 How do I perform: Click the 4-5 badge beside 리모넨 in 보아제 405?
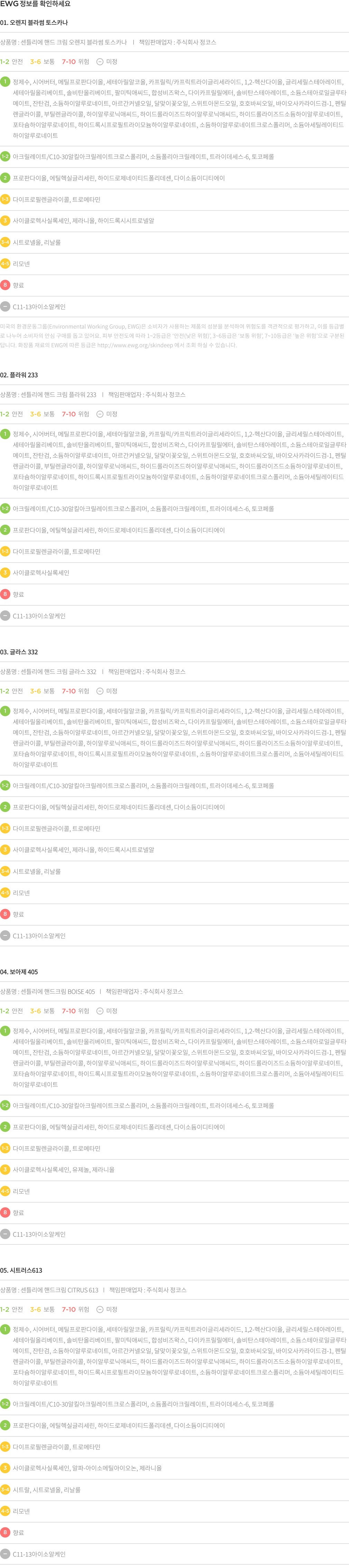pos(5,1191)
